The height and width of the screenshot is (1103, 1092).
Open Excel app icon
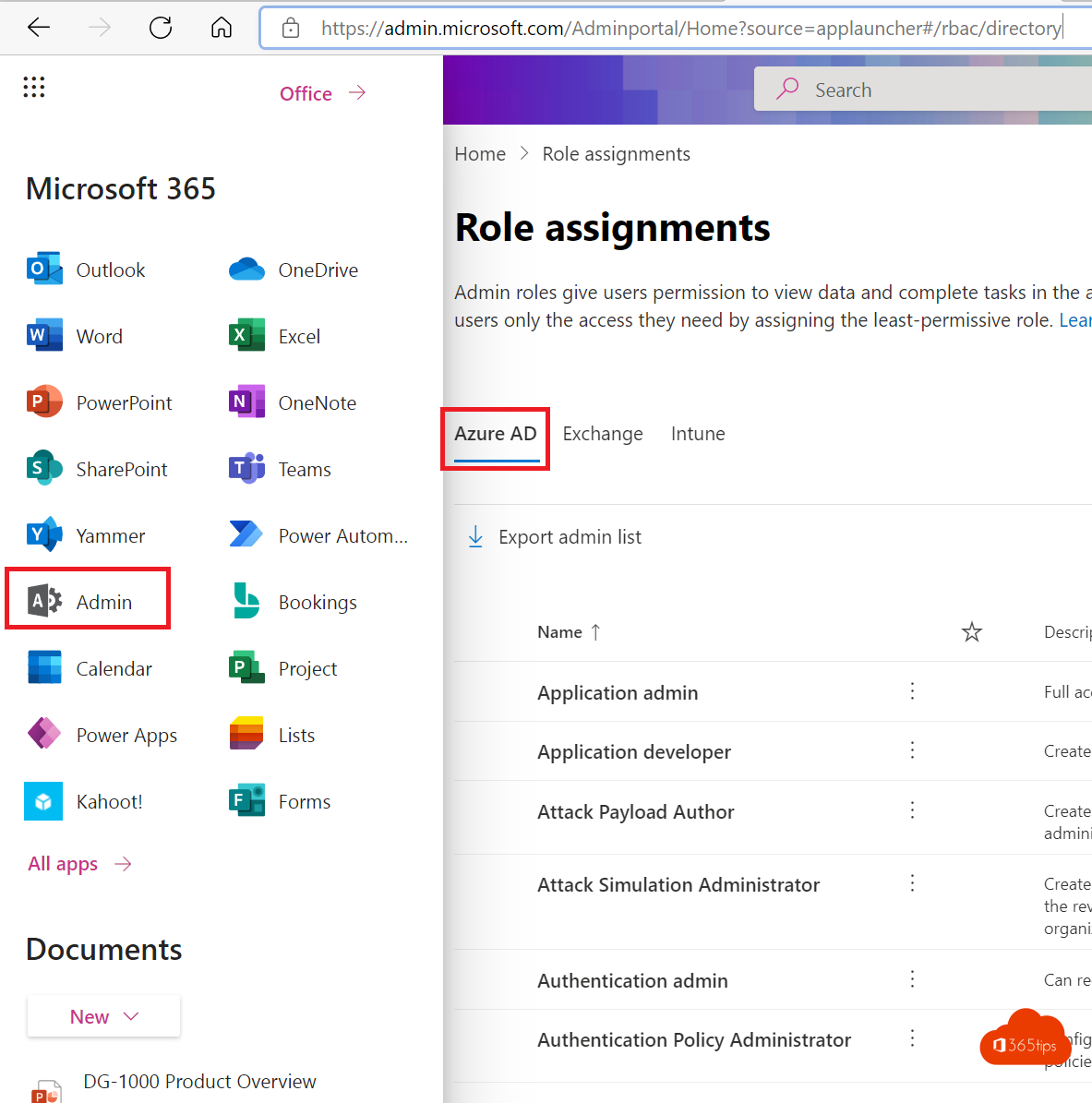247,336
